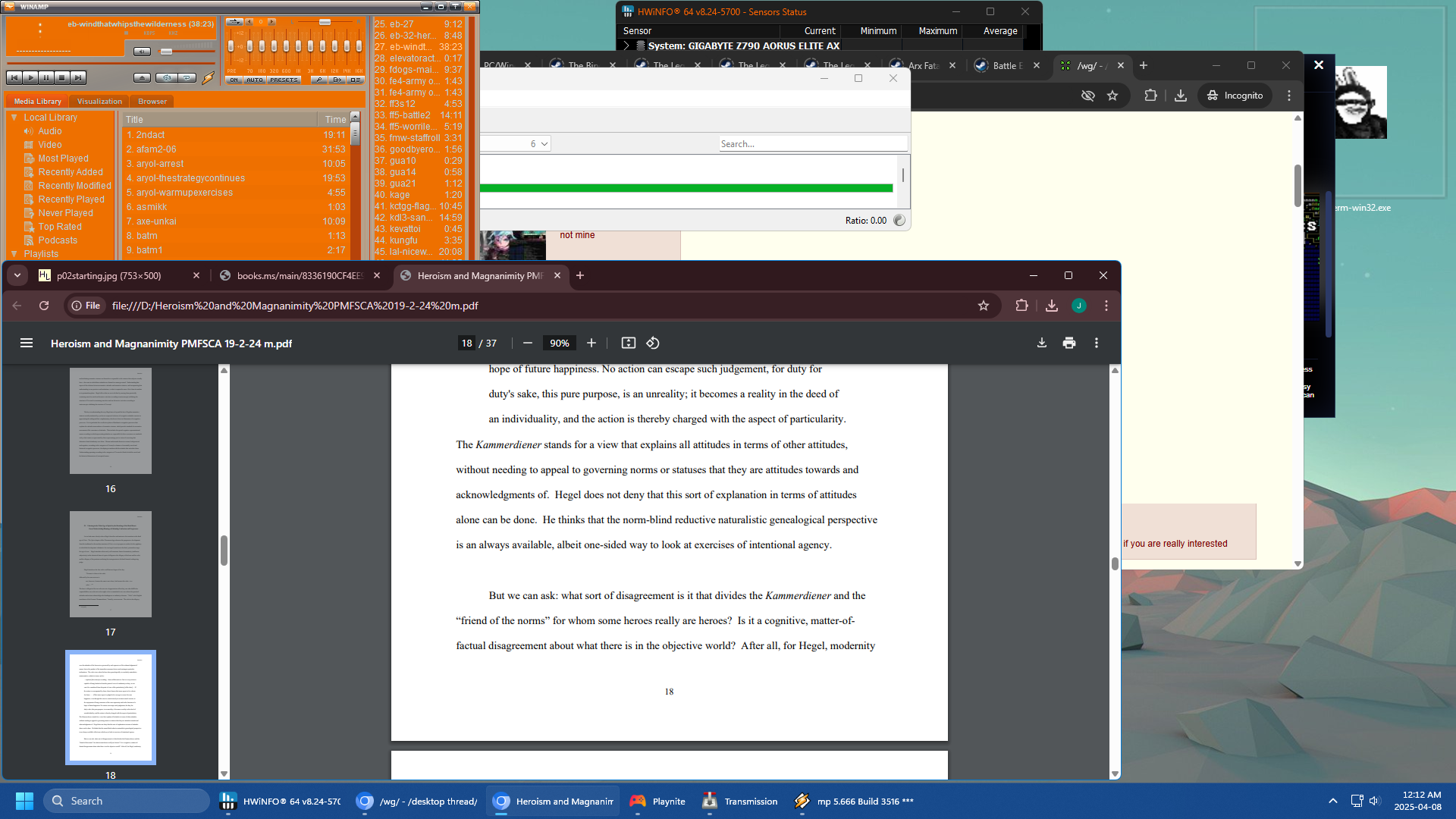Open Winamp Visualization tab
The image size is (1456, 819).
click(99, 101)
